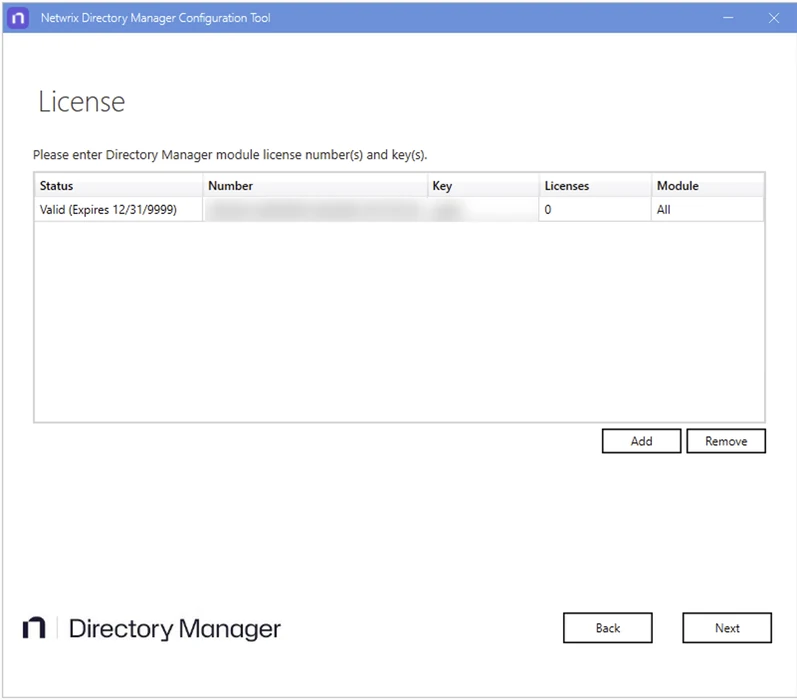Sort by the Status column header
The width and height of the screenshot is (797, 700).
point(118,186)
